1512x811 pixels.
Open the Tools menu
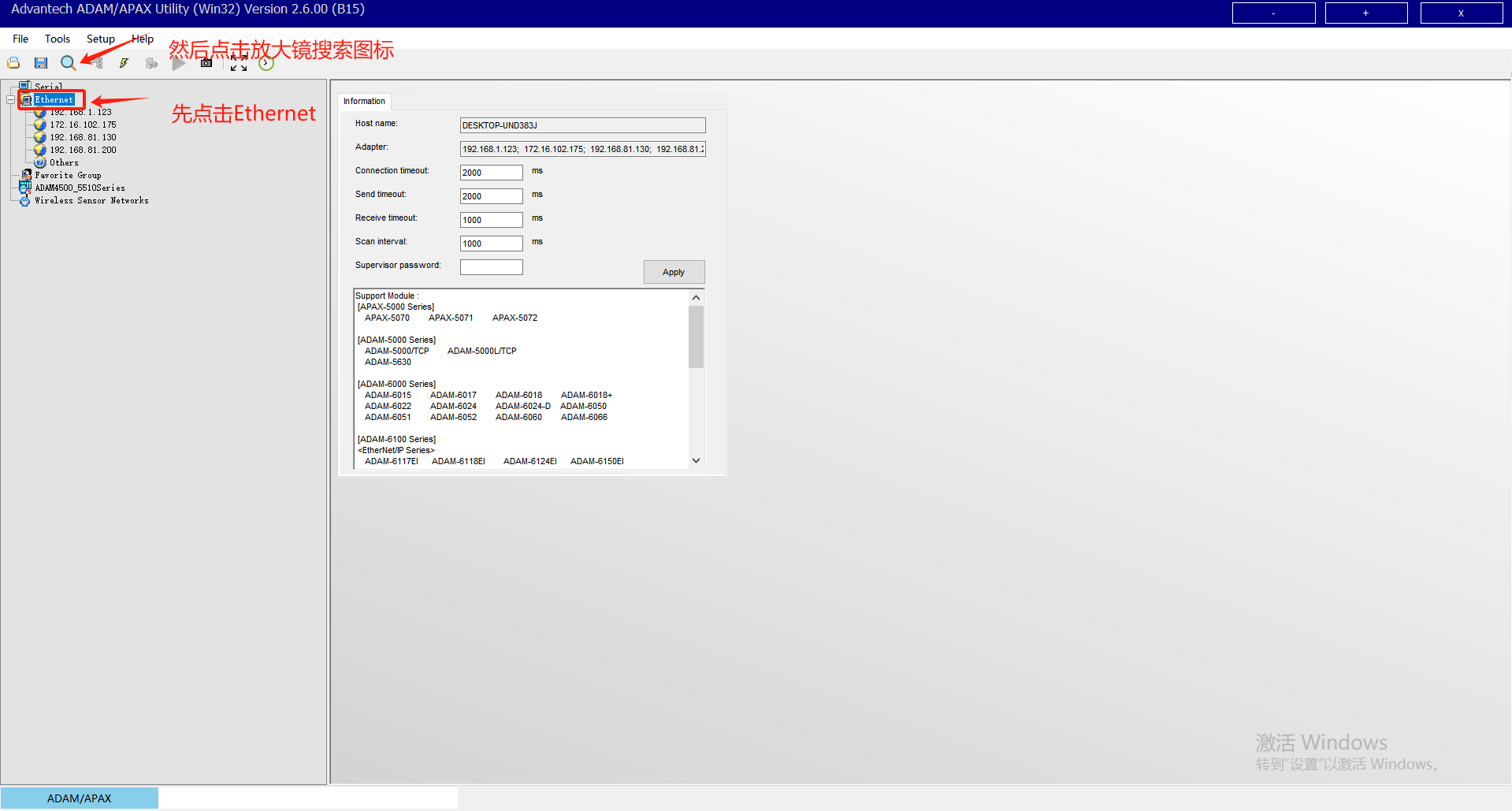point(57,39)
